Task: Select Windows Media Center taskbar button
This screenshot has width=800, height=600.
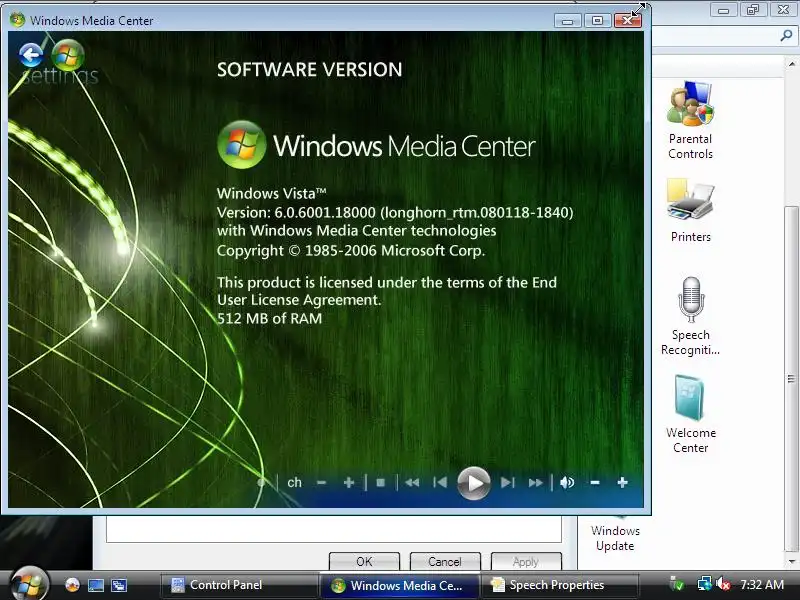Action: [x=399, y=585]
